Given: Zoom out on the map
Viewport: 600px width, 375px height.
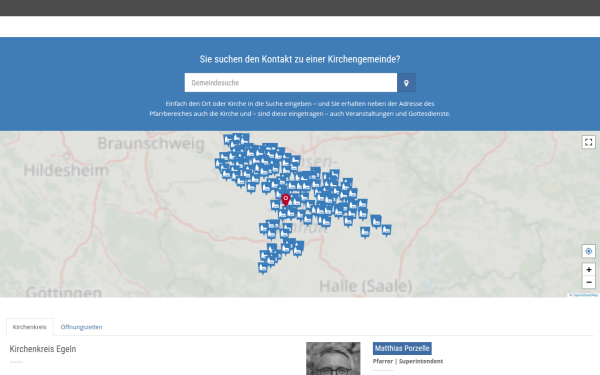Looking at the screenshot, I should point(589,282).
